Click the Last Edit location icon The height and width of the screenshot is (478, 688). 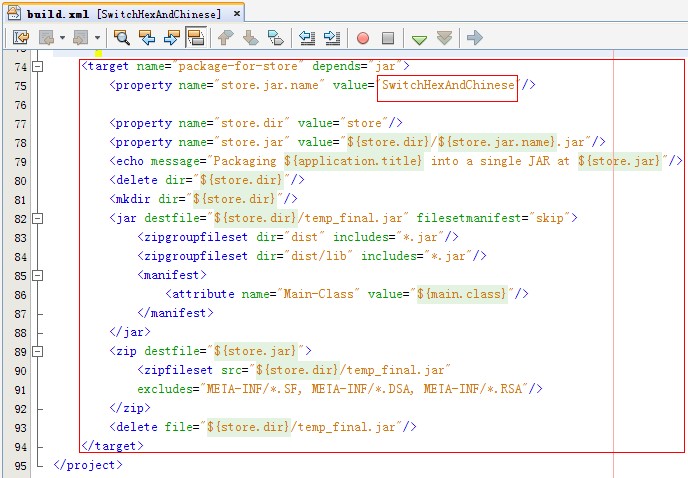pyautogui.click(x=21, y=38)
